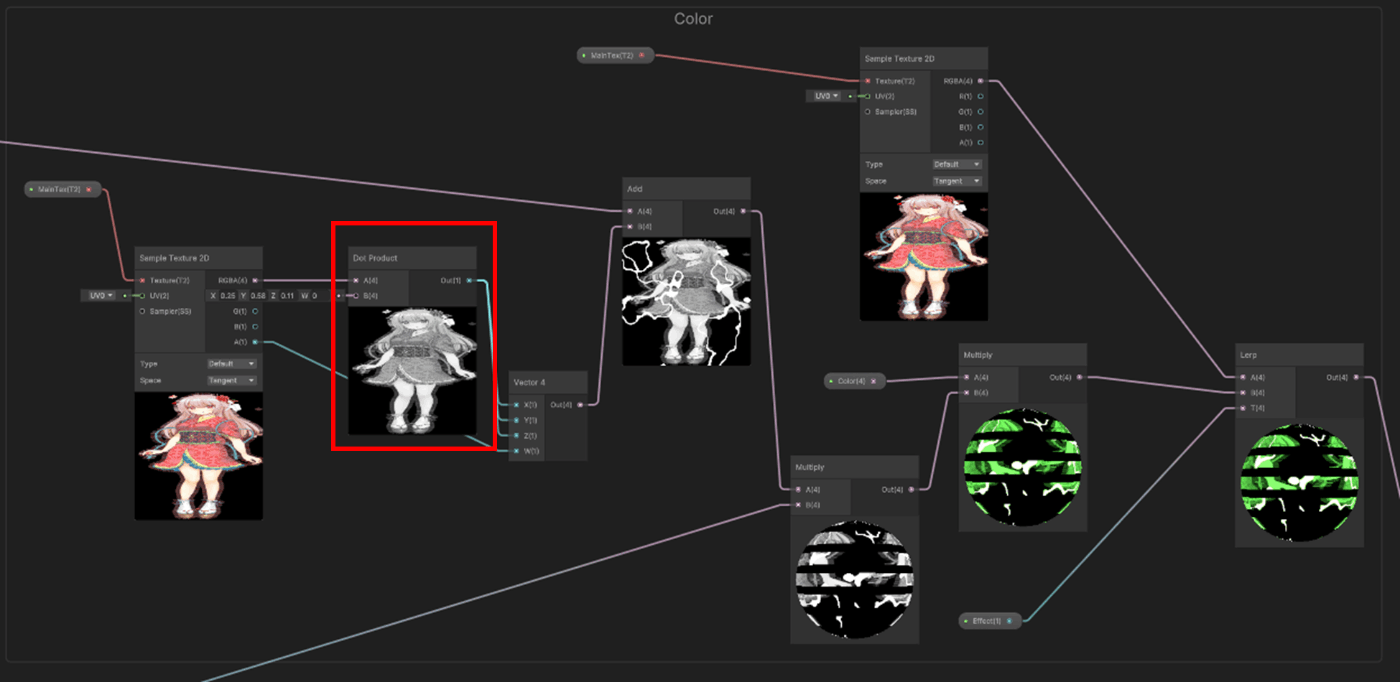Screen dimensions: 1400x682
Task: Click B(4) port on grayscale-preview Multiply node
Action: [798, 505]
